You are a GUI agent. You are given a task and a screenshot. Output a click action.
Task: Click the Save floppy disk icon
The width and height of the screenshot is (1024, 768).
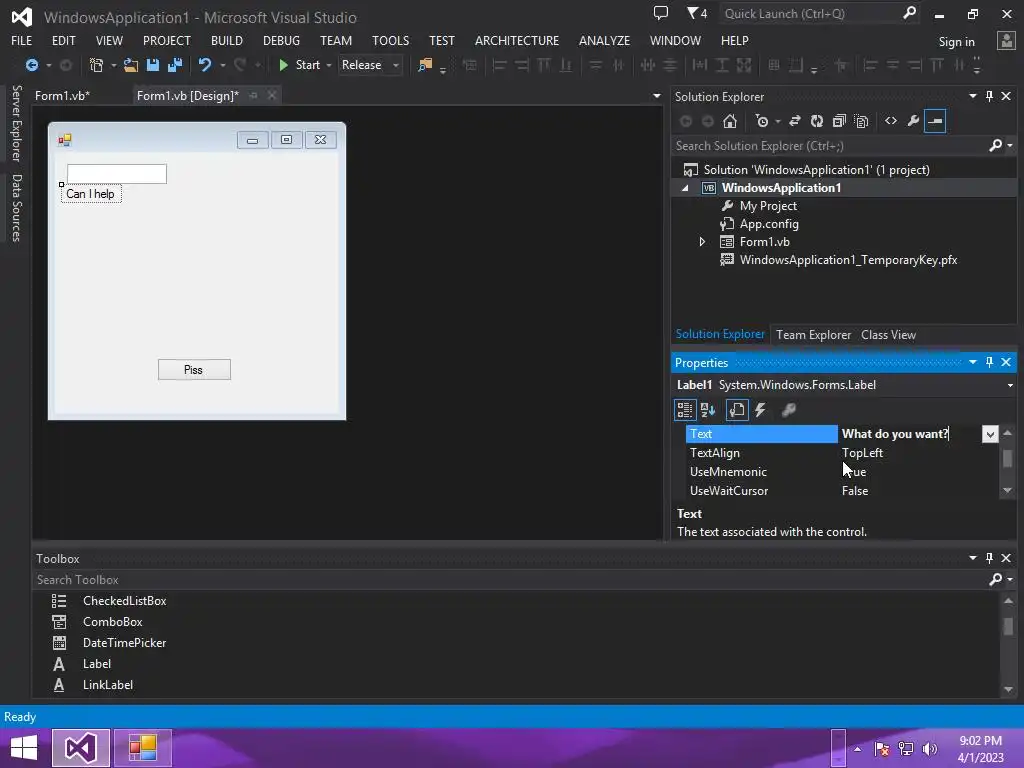pos(153,65)
